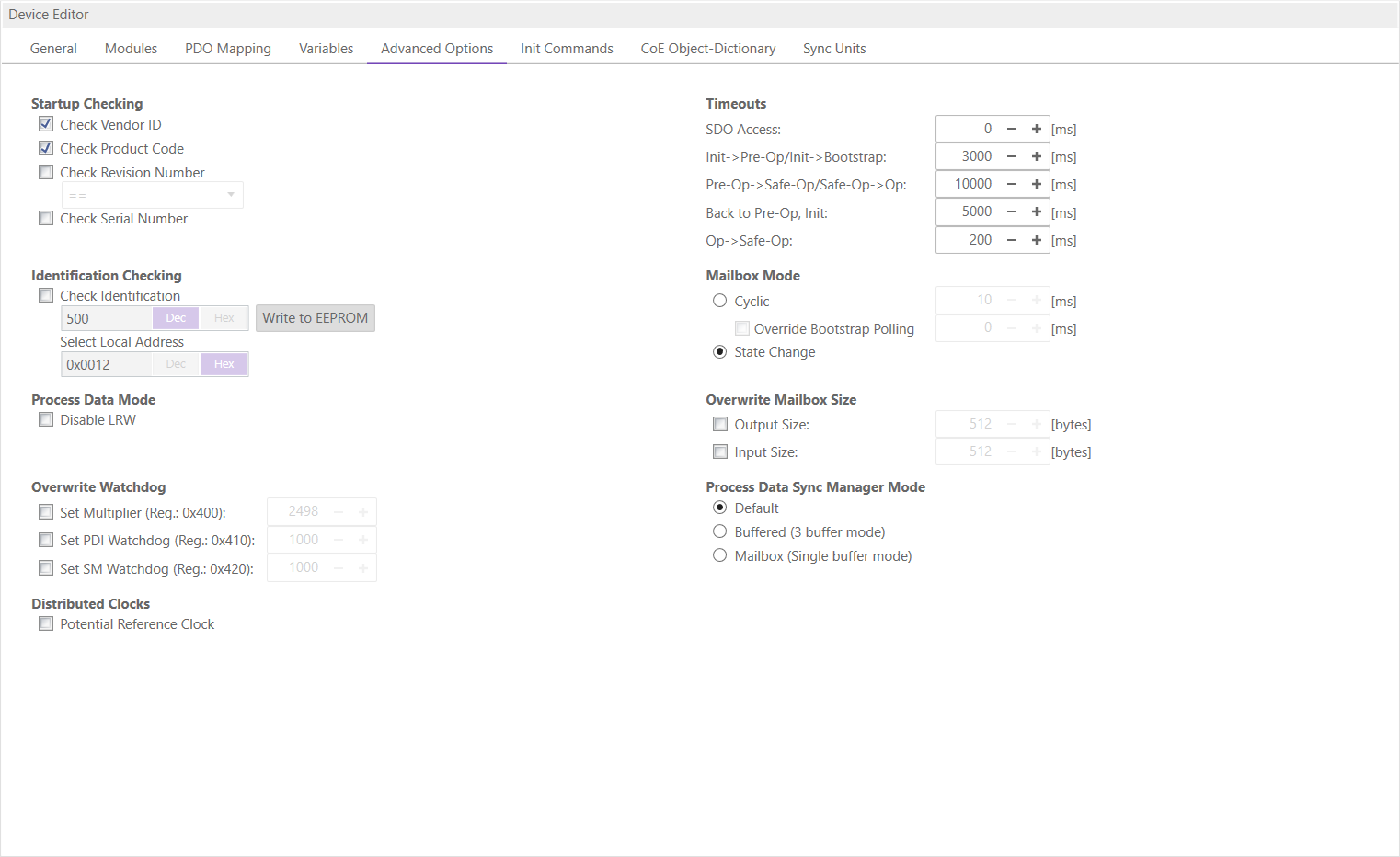Check the Disable LRW option
The height and width of the screenshot is (857, 1400).
click(46, 419)
